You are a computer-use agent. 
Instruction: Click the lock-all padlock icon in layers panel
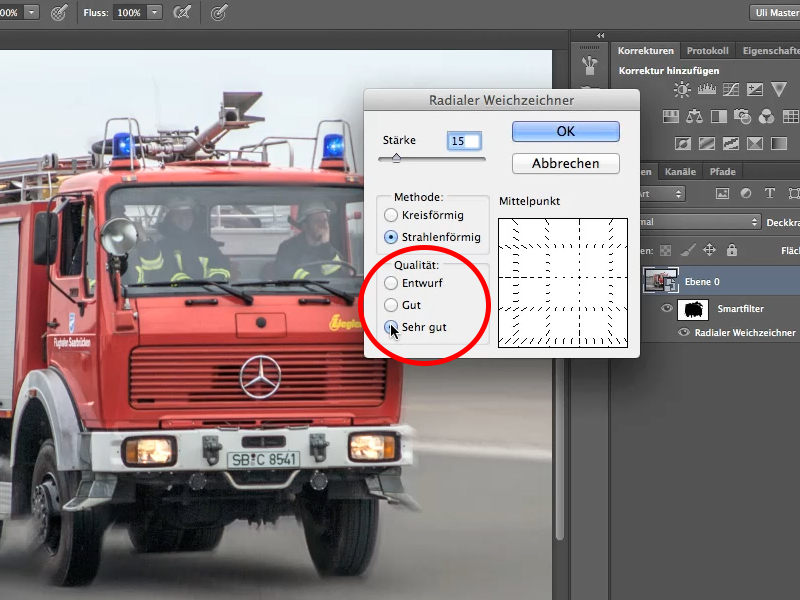pyautogui.click(x=732, y=250)
